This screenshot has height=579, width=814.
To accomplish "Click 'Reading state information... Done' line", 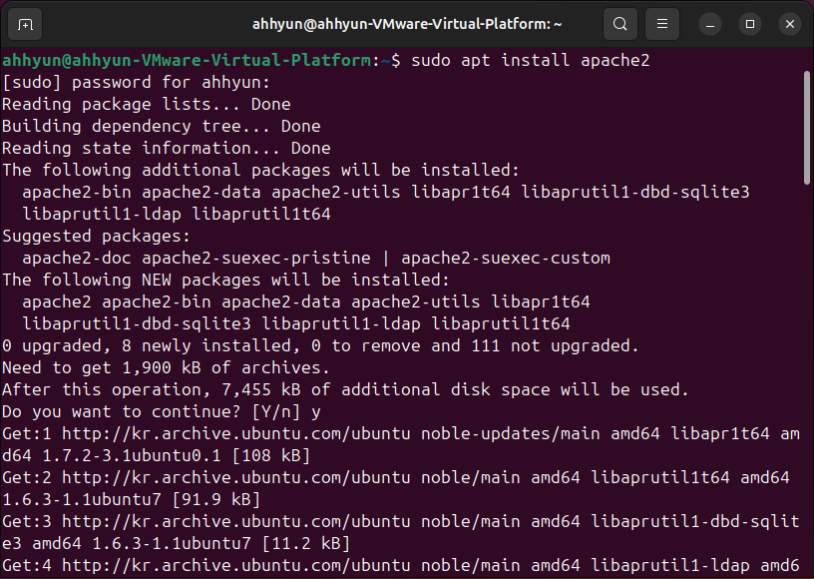I will (166, 149).
